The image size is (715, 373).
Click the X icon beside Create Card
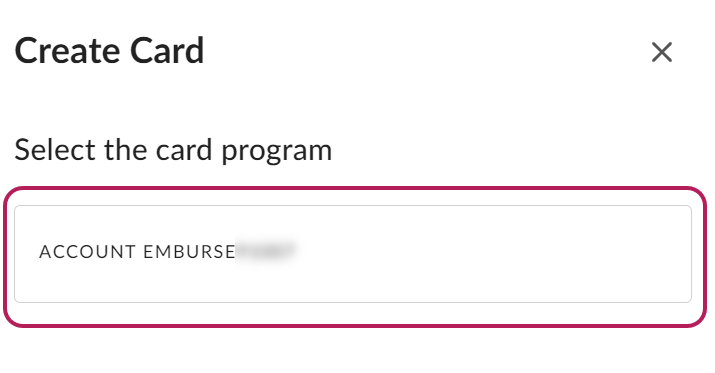click(x=662, y=52)
